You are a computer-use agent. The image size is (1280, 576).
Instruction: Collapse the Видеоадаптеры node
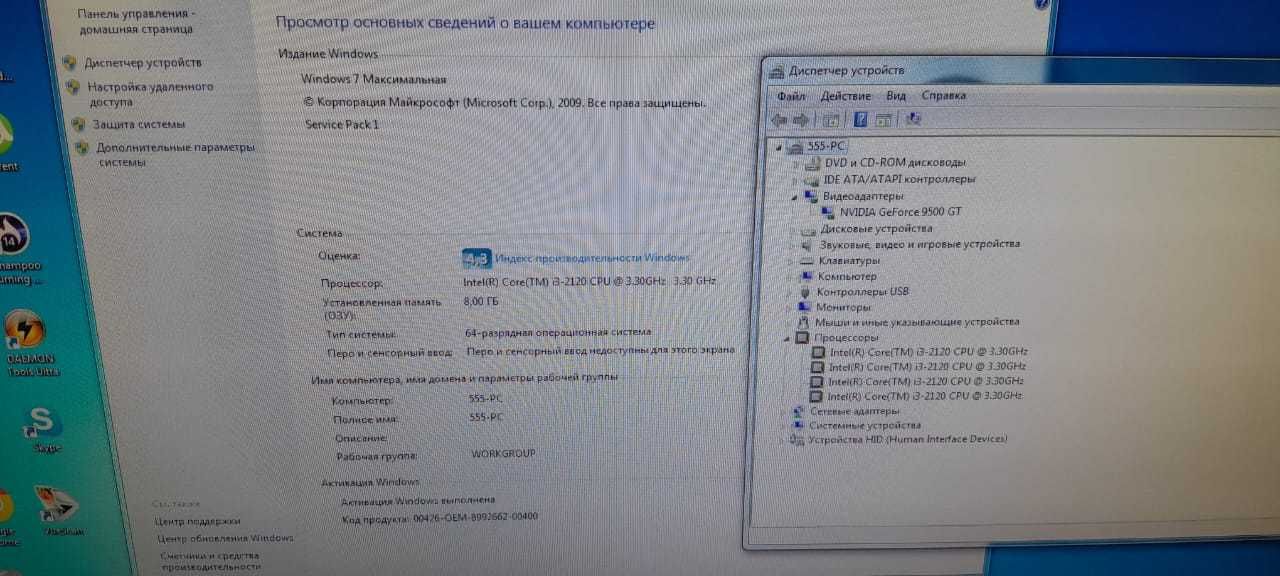click(x=795, y=197)
